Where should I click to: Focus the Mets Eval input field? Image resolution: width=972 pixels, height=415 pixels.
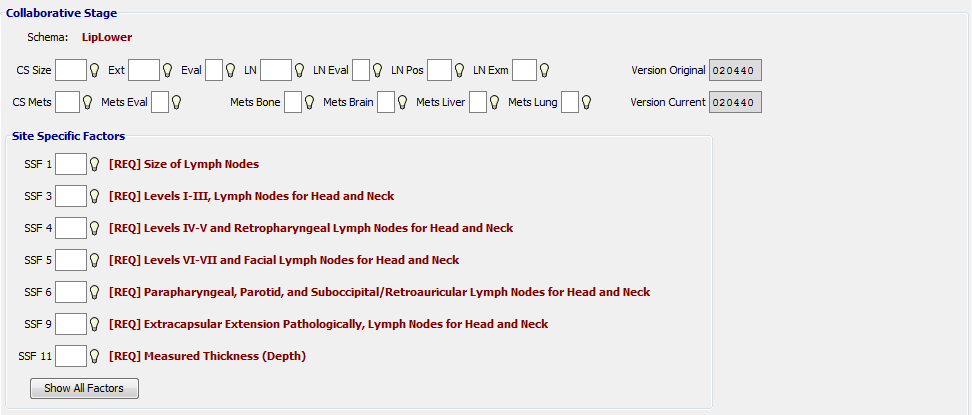click(x=160, y=102)
